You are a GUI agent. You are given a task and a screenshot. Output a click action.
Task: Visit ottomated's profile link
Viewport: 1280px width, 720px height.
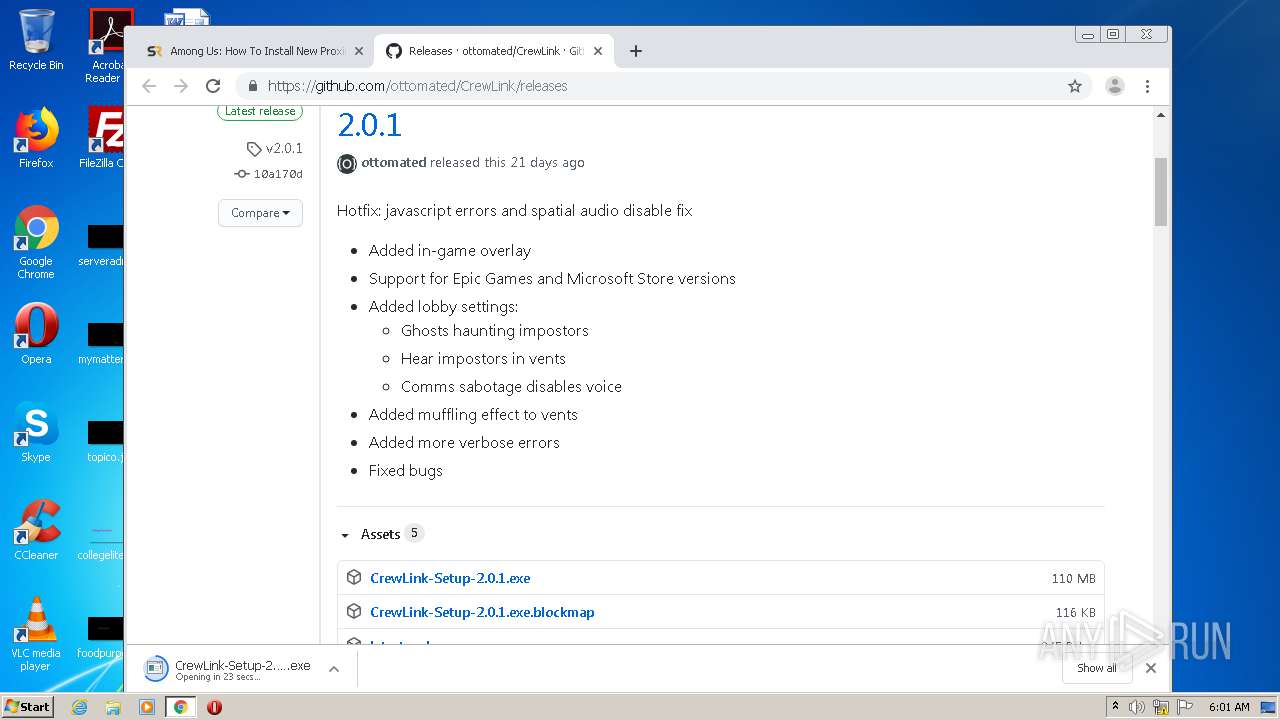click(394, 162)
